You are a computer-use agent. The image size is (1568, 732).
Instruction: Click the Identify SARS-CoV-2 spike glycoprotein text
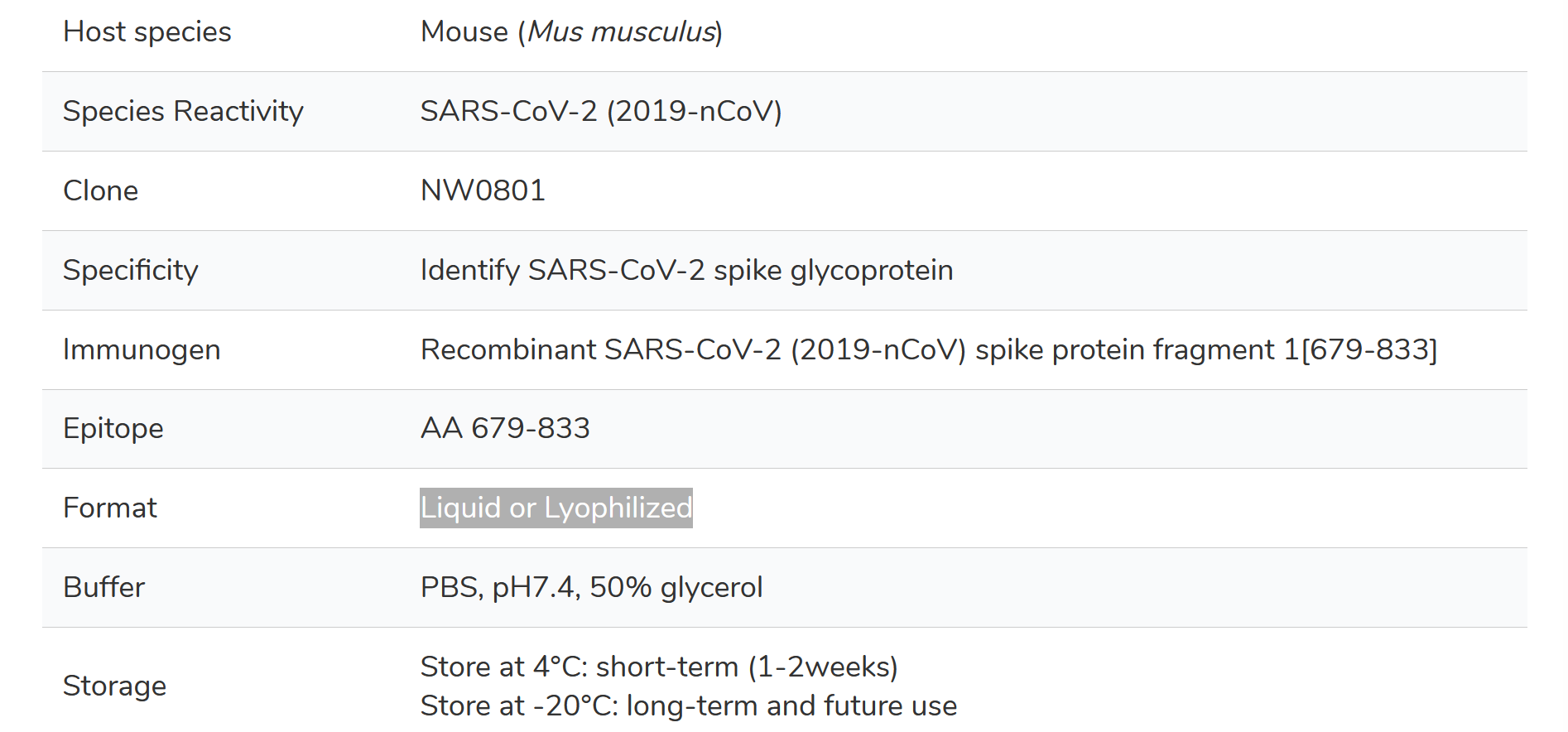pos(687,270)
